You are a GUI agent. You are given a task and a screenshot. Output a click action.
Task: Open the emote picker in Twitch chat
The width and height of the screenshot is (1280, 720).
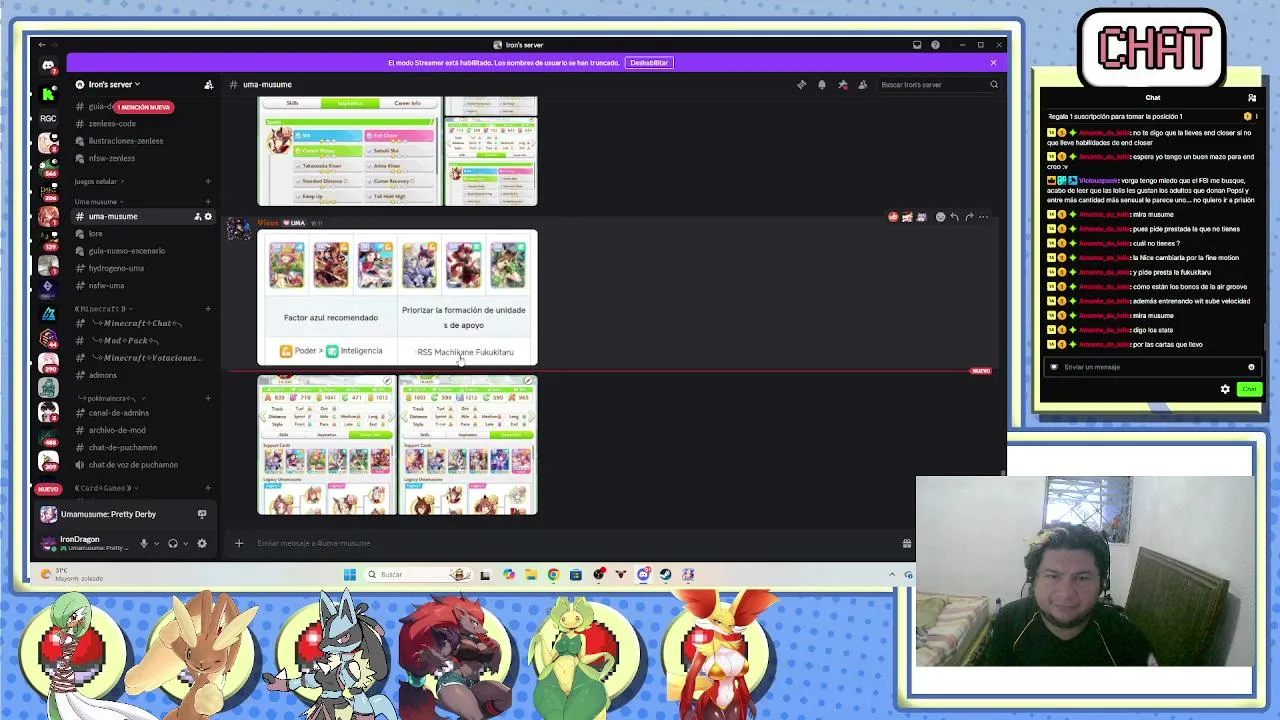(1251, 367)
